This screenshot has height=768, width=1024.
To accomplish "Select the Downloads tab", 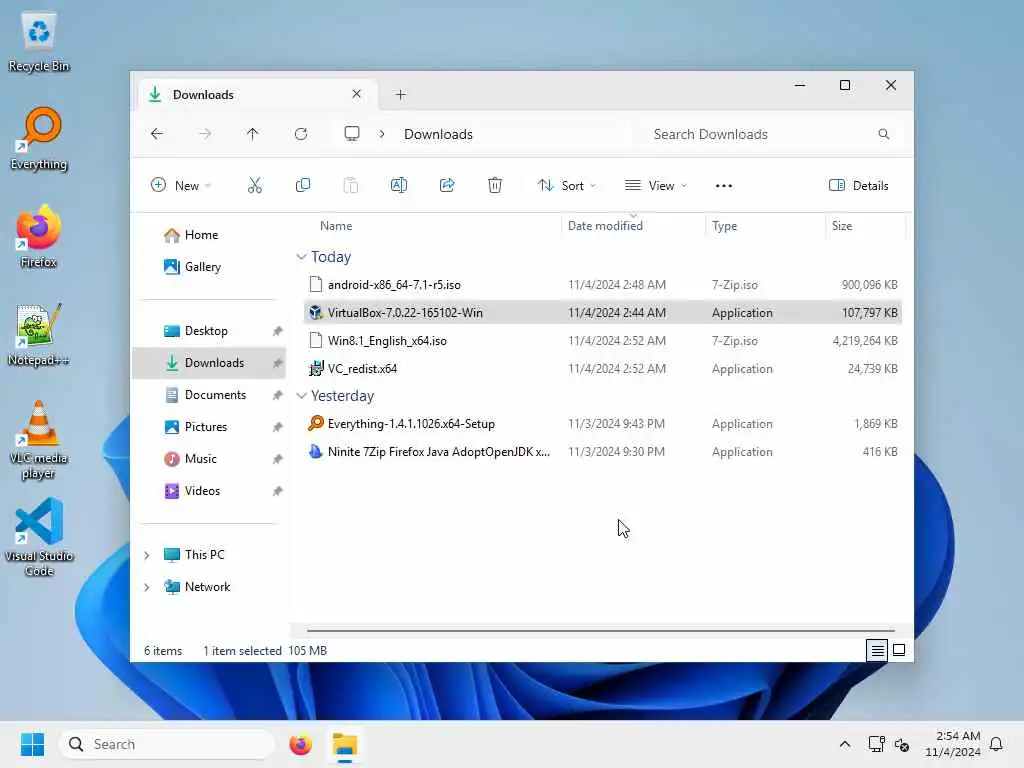I will coord(258,95).
